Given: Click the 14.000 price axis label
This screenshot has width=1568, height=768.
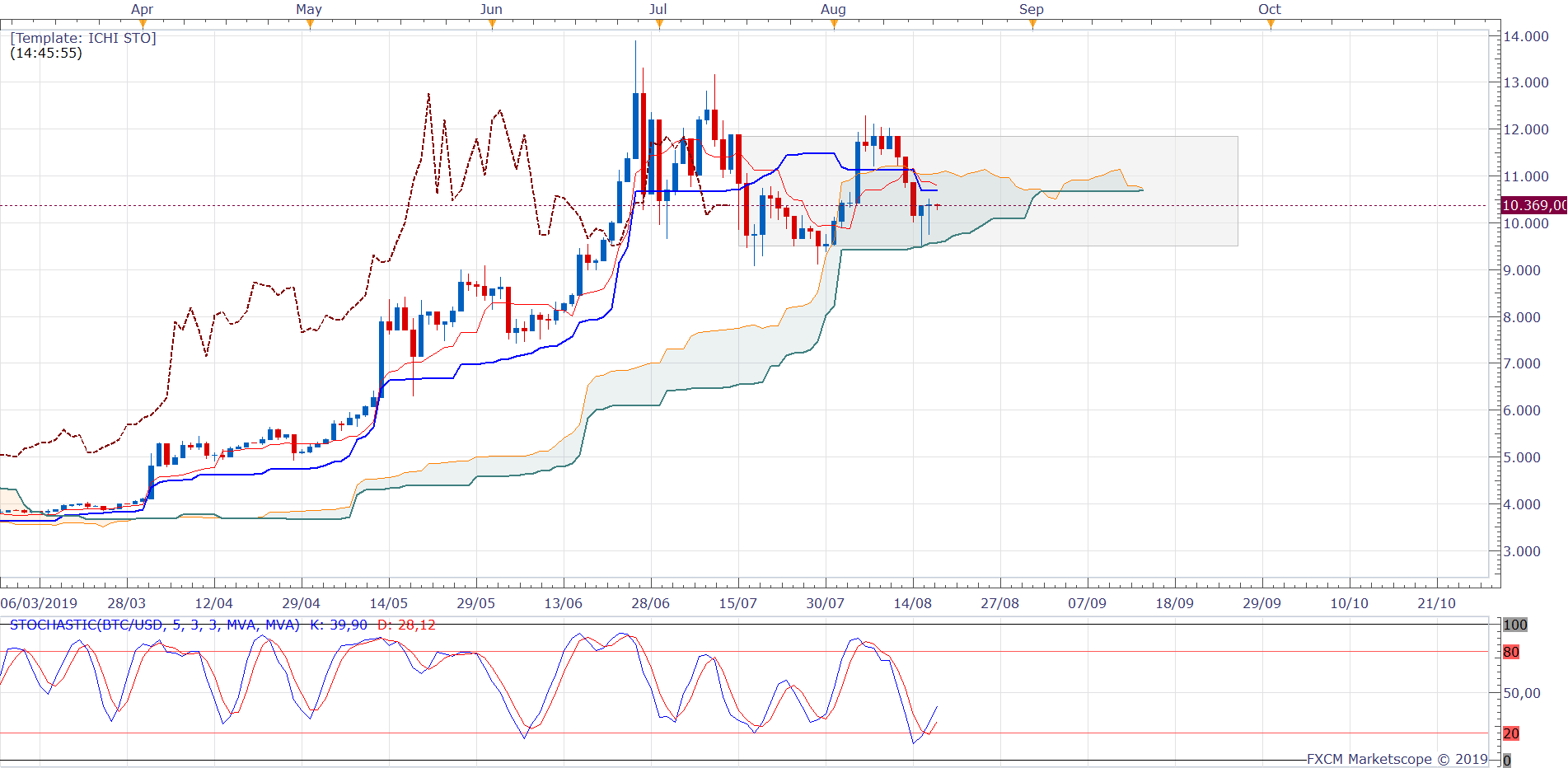Looking at the screenshot, I should click(1526, 36).
